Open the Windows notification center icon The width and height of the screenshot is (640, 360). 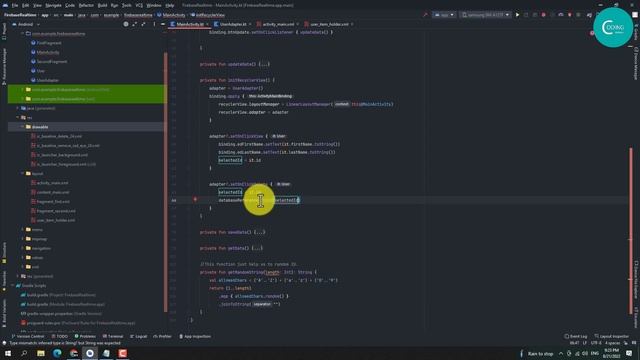(x=629, y=353)
